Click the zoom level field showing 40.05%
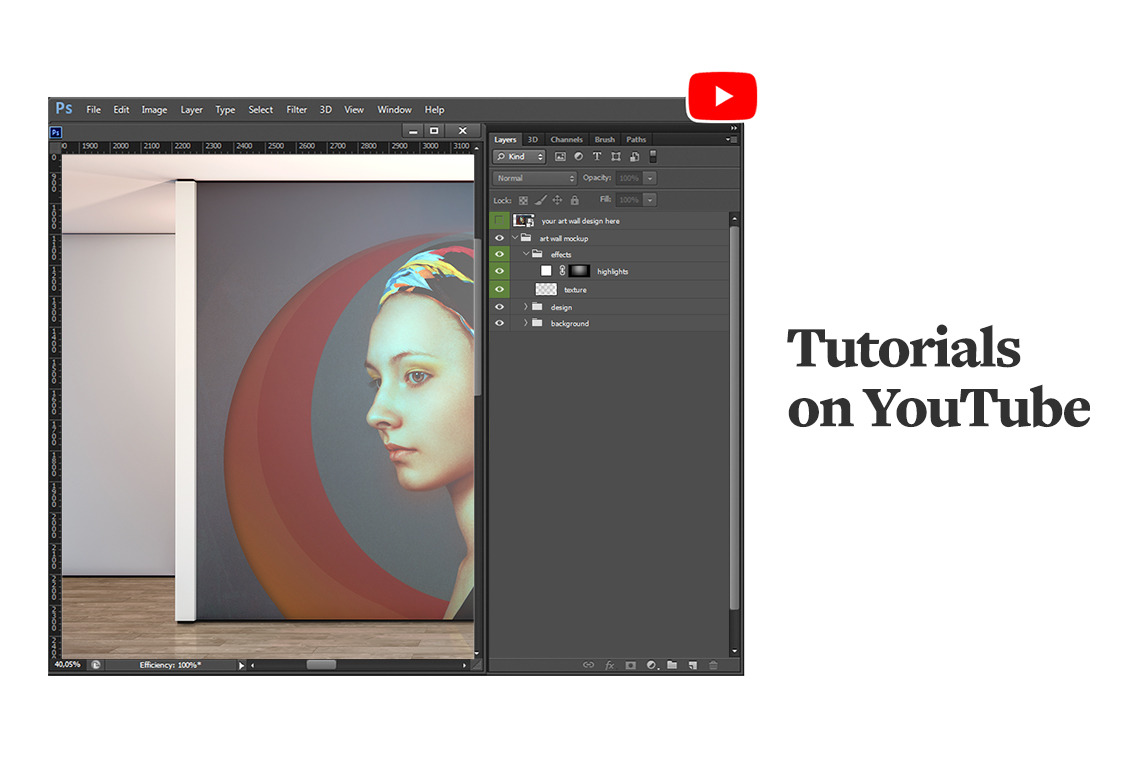The height and width of the screenshot is (759, 1138). 67,665
